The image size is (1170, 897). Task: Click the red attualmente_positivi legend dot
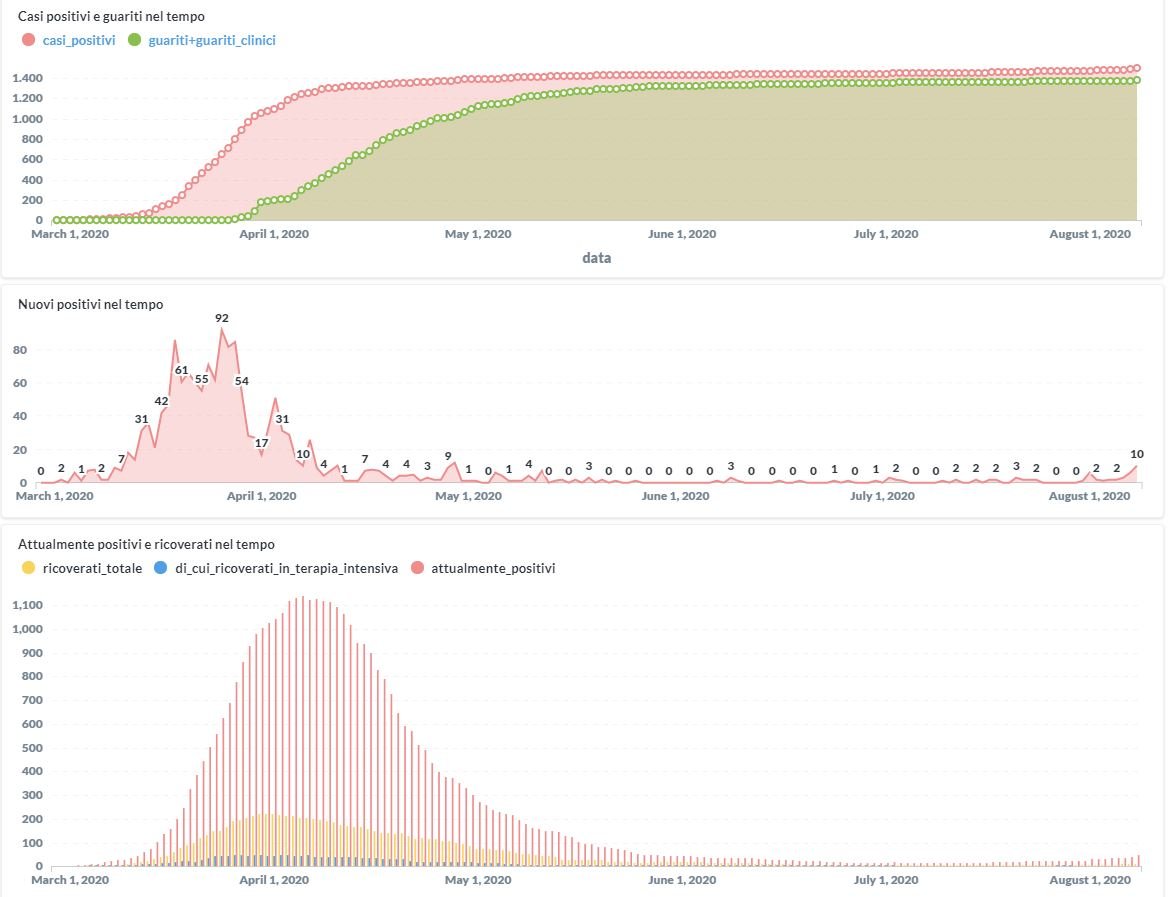415,568
